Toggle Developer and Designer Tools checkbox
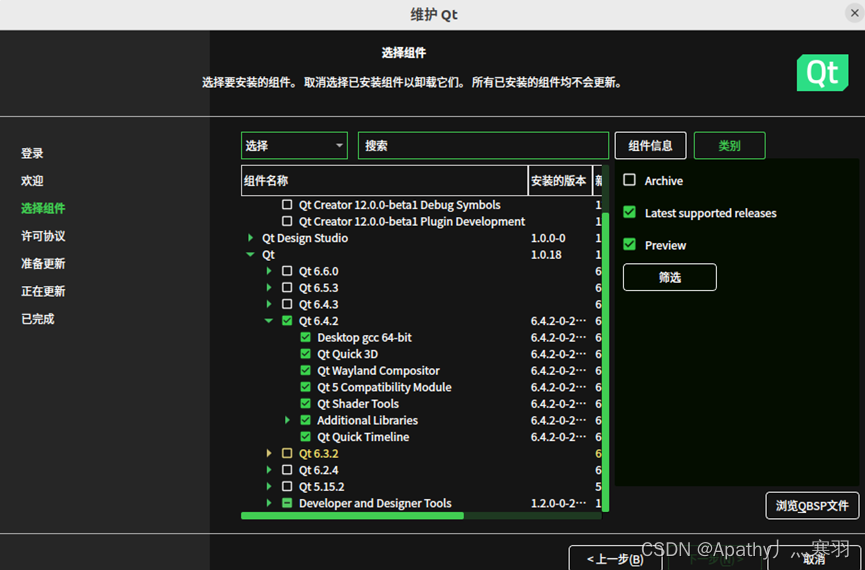The height and width of the screenshot is (570, 865). pos(287,503)
